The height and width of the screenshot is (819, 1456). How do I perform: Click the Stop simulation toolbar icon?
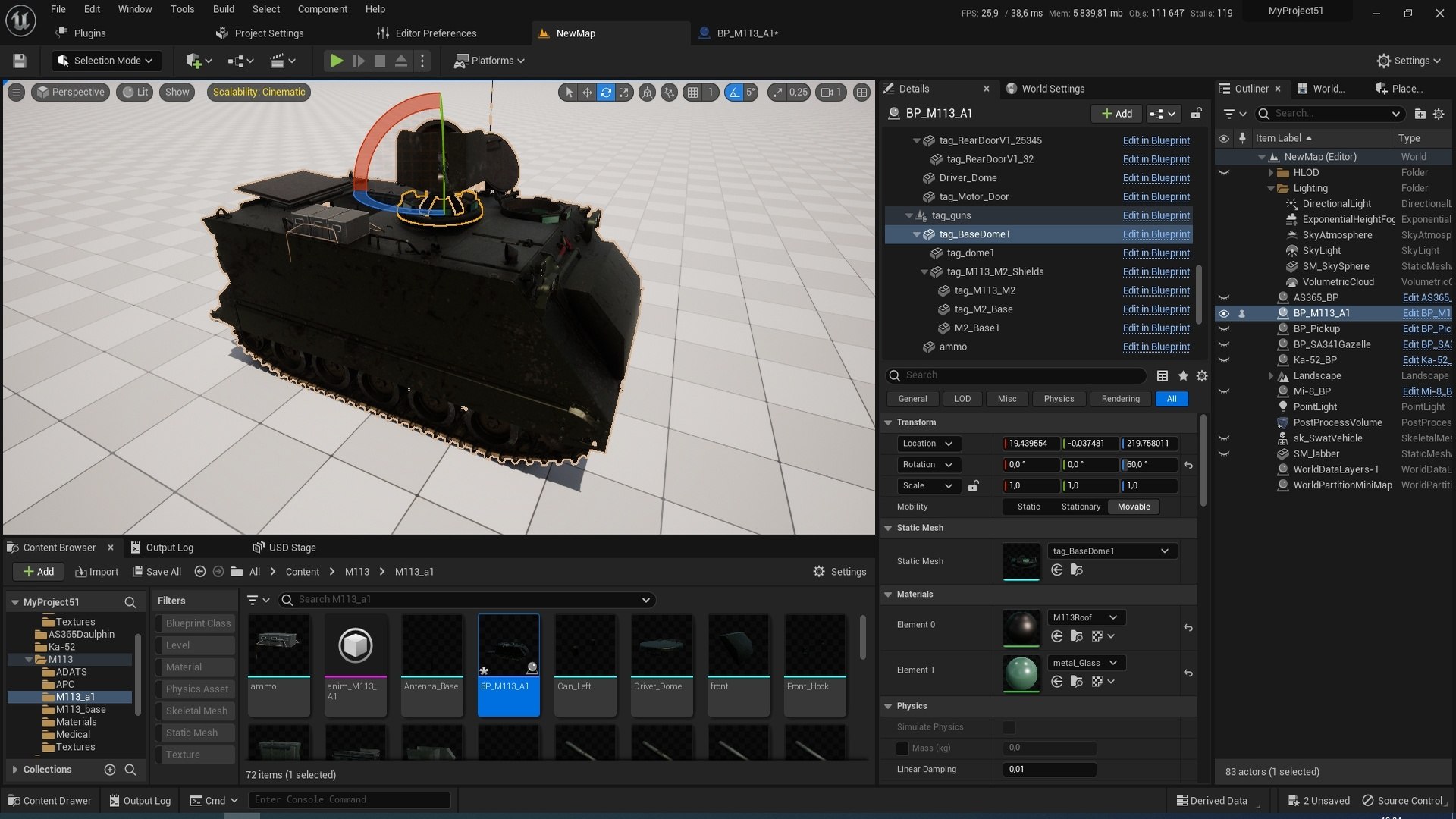click(380, 61)
